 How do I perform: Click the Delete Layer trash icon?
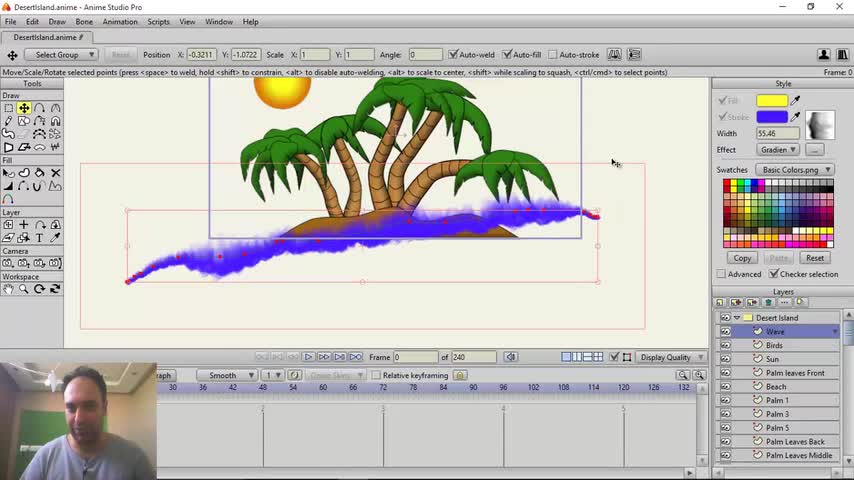point(768,302)
